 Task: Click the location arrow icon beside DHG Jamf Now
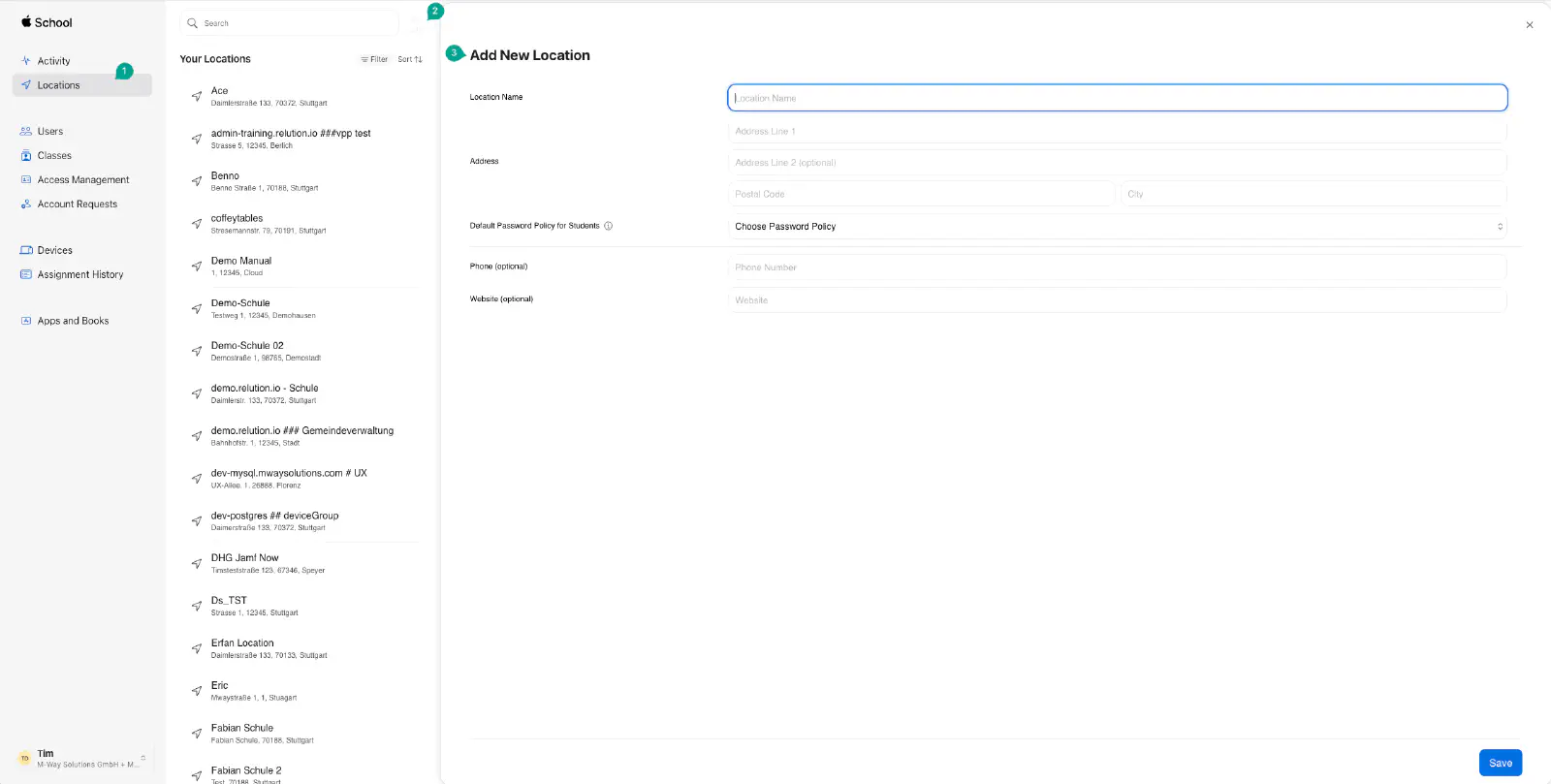(x=197, y=563)
